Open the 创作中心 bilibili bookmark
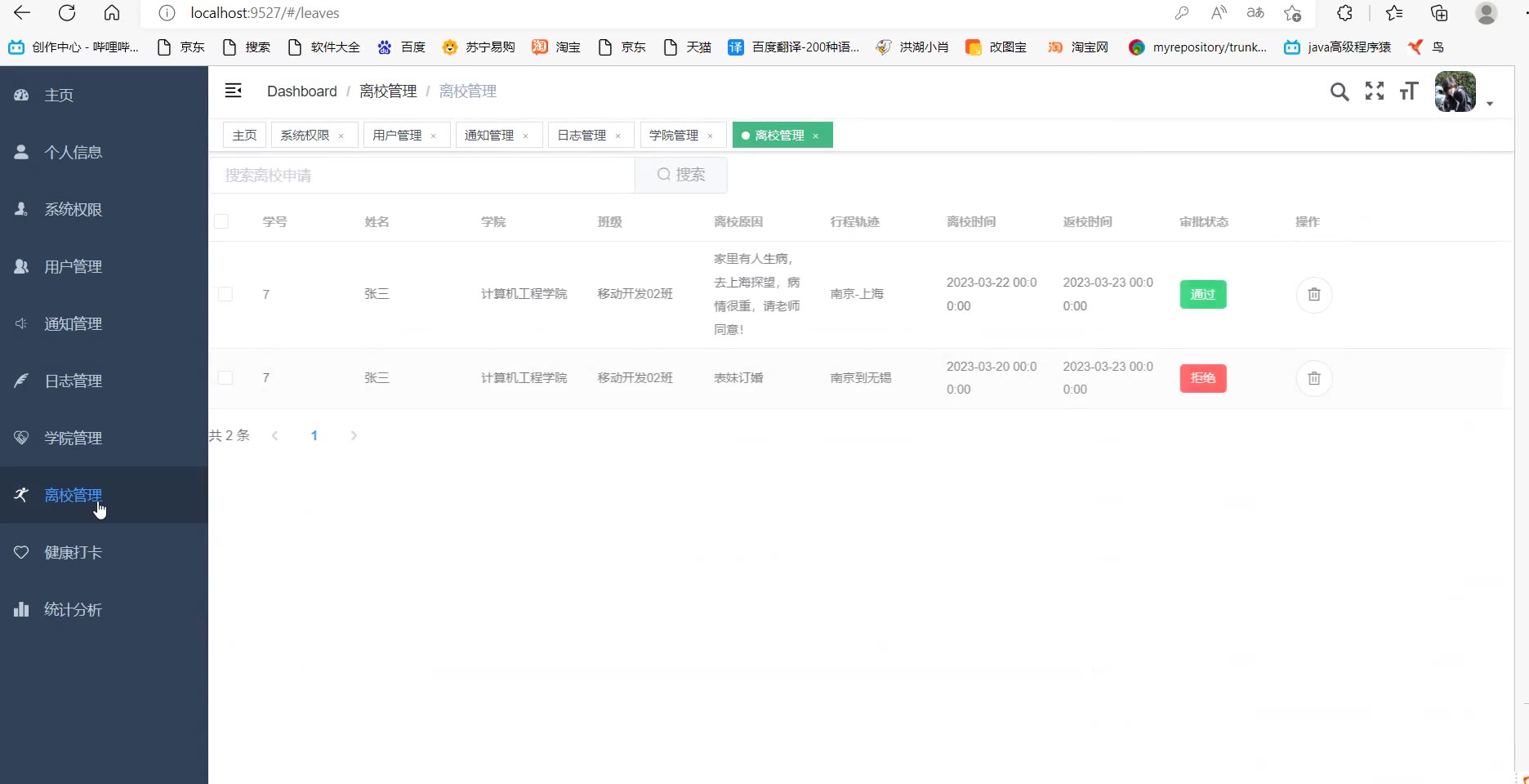This screenshot has width=1529, height=784. 74,47
